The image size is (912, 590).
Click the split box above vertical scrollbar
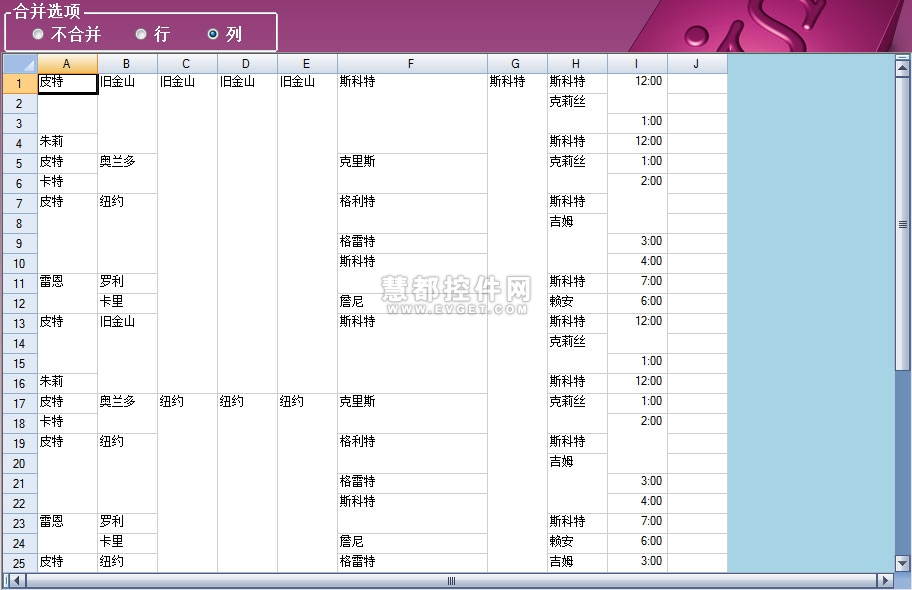[902, 58]
